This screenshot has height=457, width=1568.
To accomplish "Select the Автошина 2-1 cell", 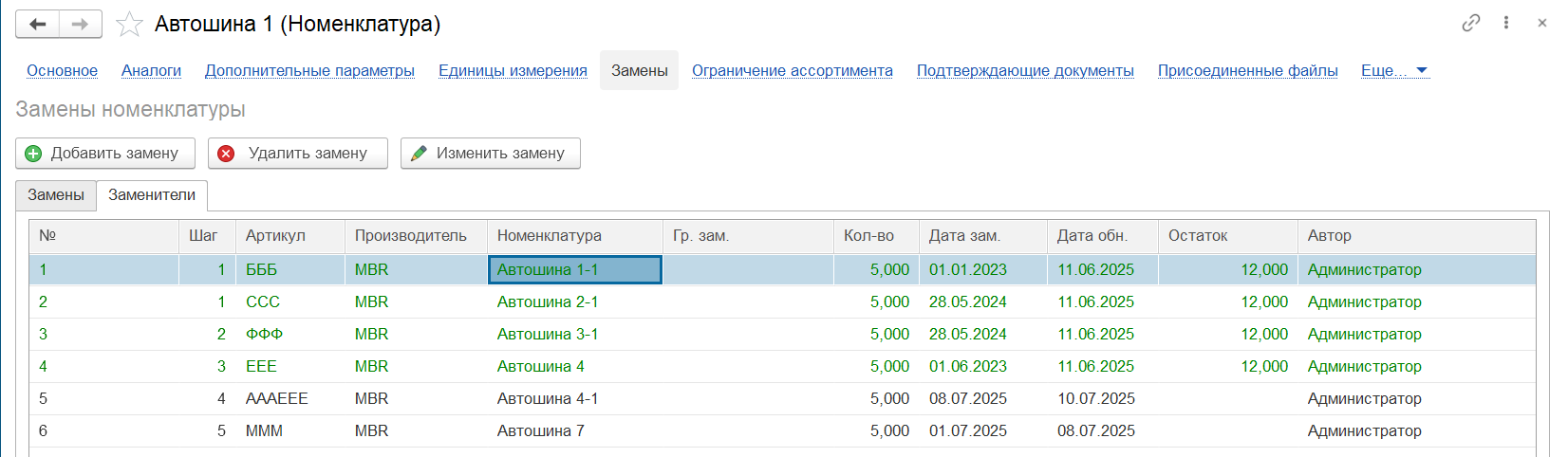I will click(x=575, y=302).
